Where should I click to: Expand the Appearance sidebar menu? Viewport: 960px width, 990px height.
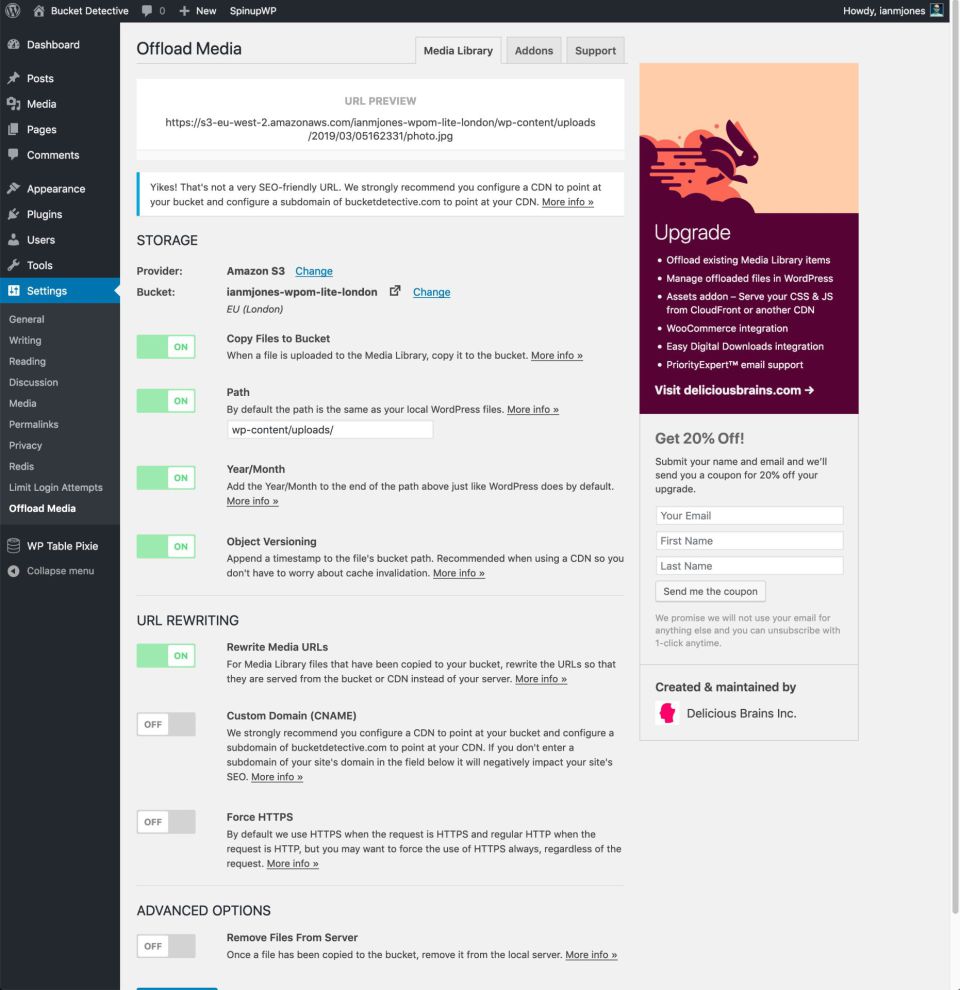coord(55,189)
